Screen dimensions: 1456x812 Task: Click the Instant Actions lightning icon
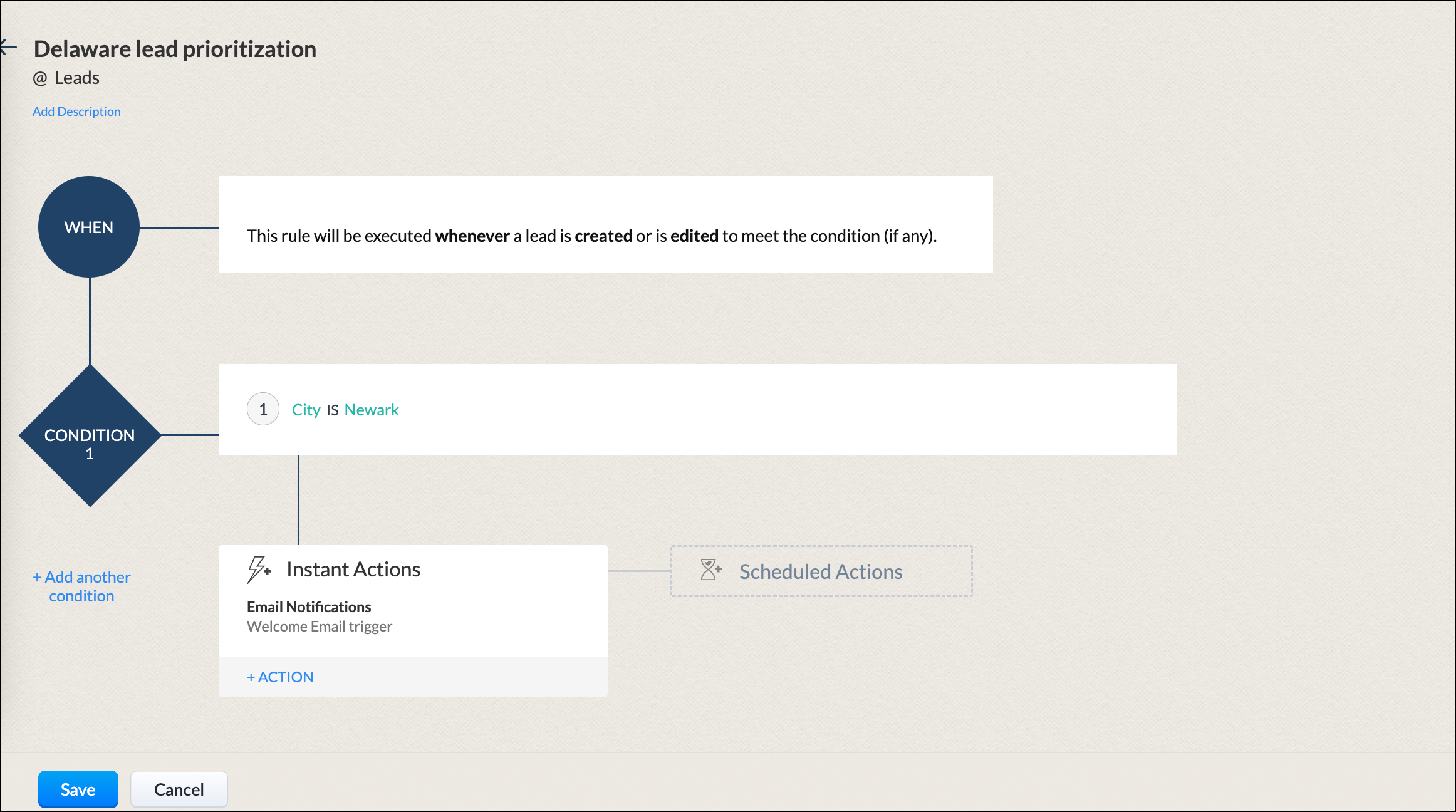[257, 570]
